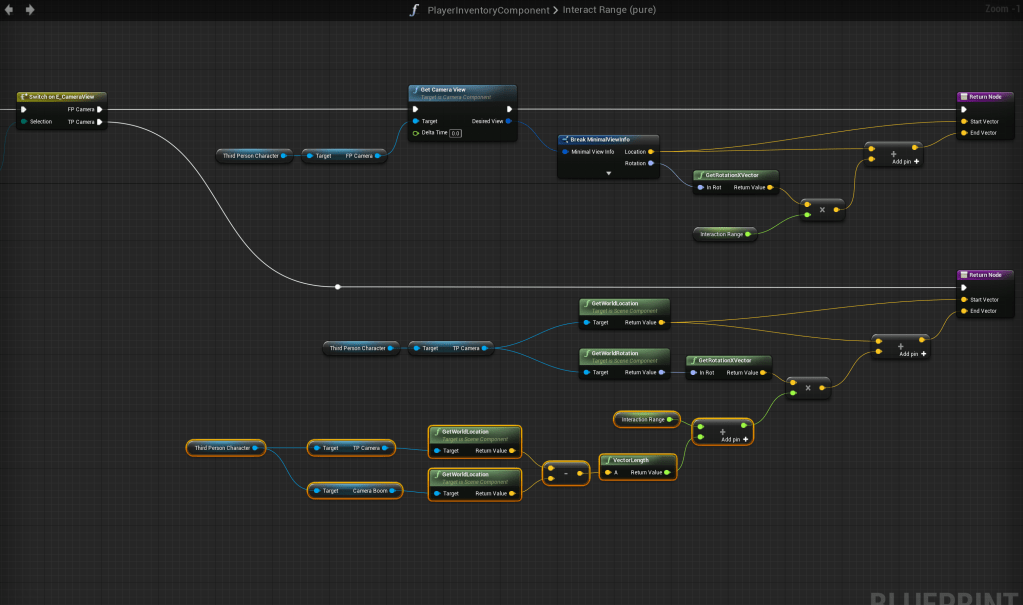Image resolution: width=1023 pixels, height=605 pixels.
Task: Click the VectorLength node function icon
Action: (x=606, y=460)
